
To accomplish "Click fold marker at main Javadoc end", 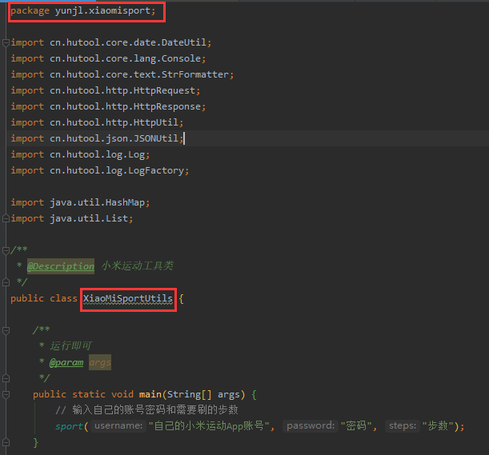I will pyautogui.click(x=6, y=378).
